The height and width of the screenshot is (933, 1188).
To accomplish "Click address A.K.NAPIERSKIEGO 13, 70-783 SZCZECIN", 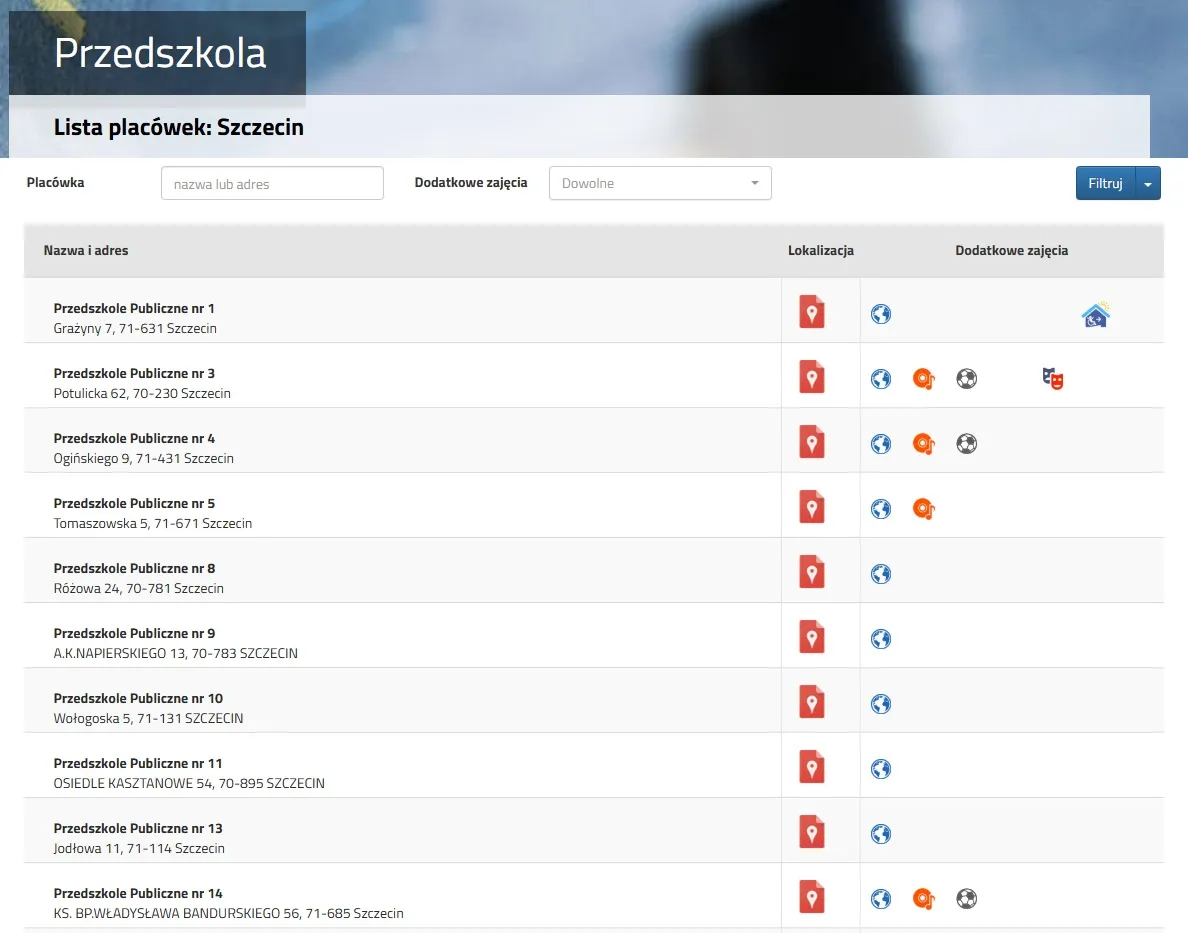I will 175,653.
